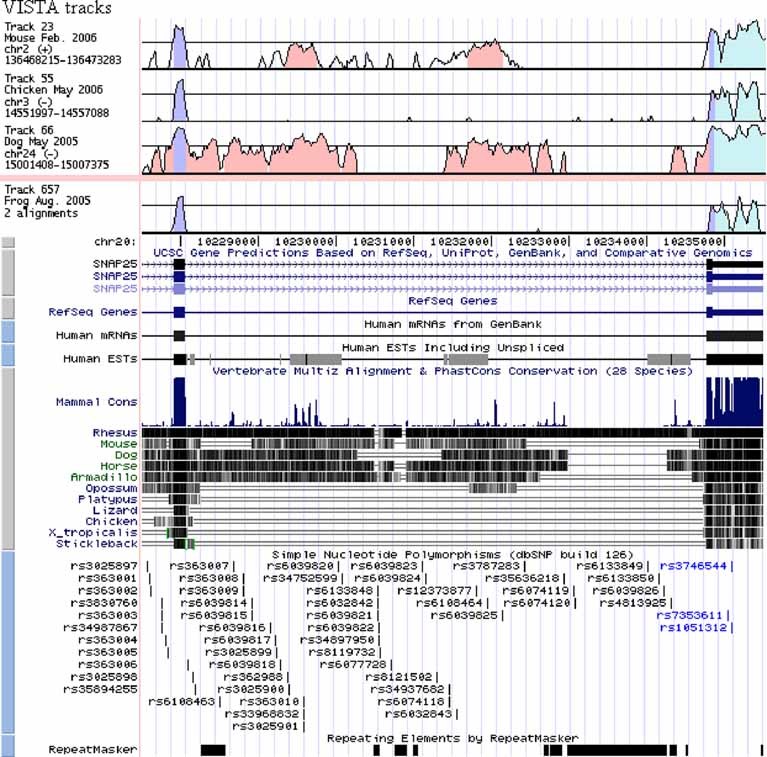Viewport: 767px width, 757px height.
Task: Open SNP rs3787283
Action: point(486,566)
